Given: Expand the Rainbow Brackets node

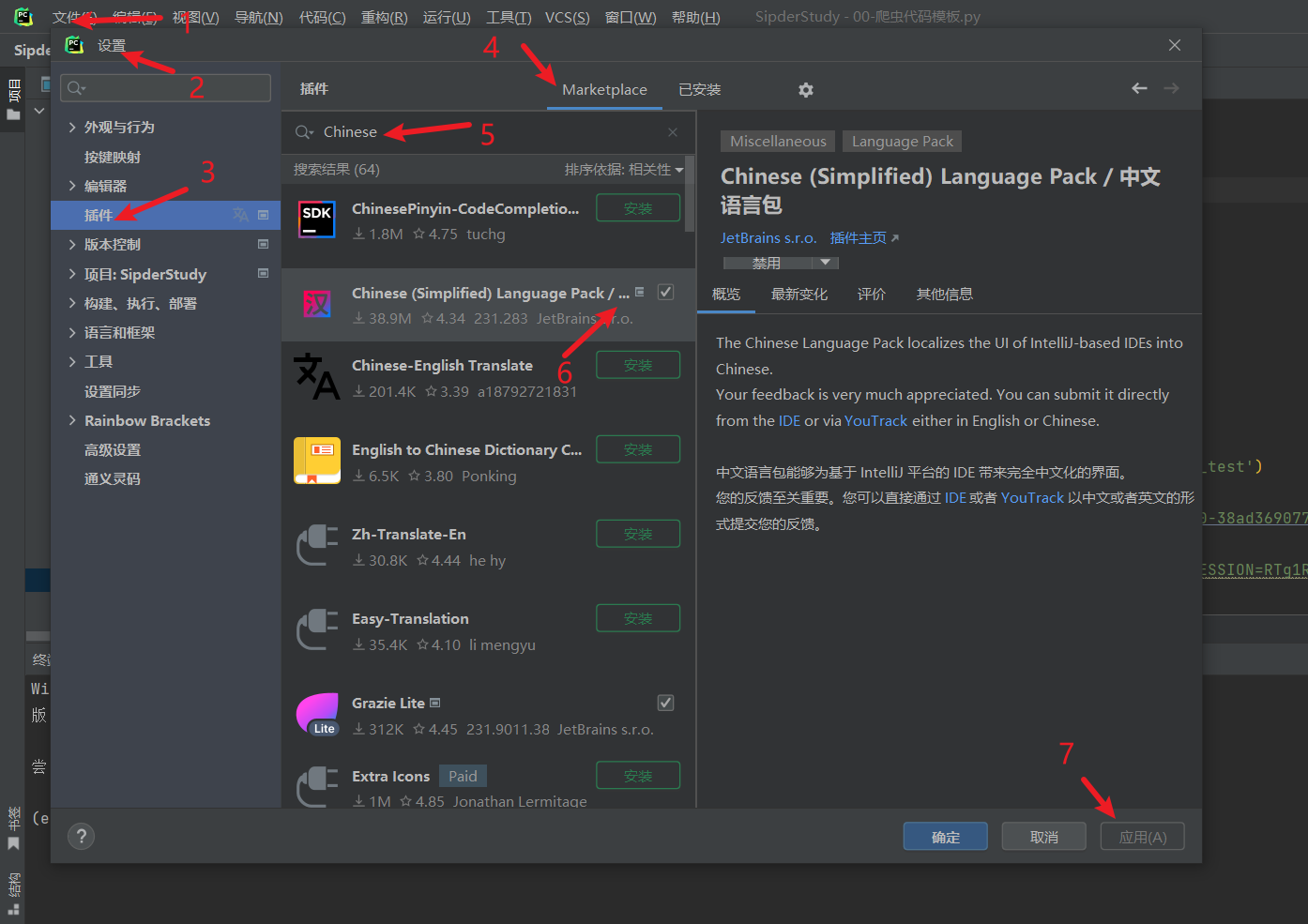Looking at the screenshot, I should tap(72, 420).
